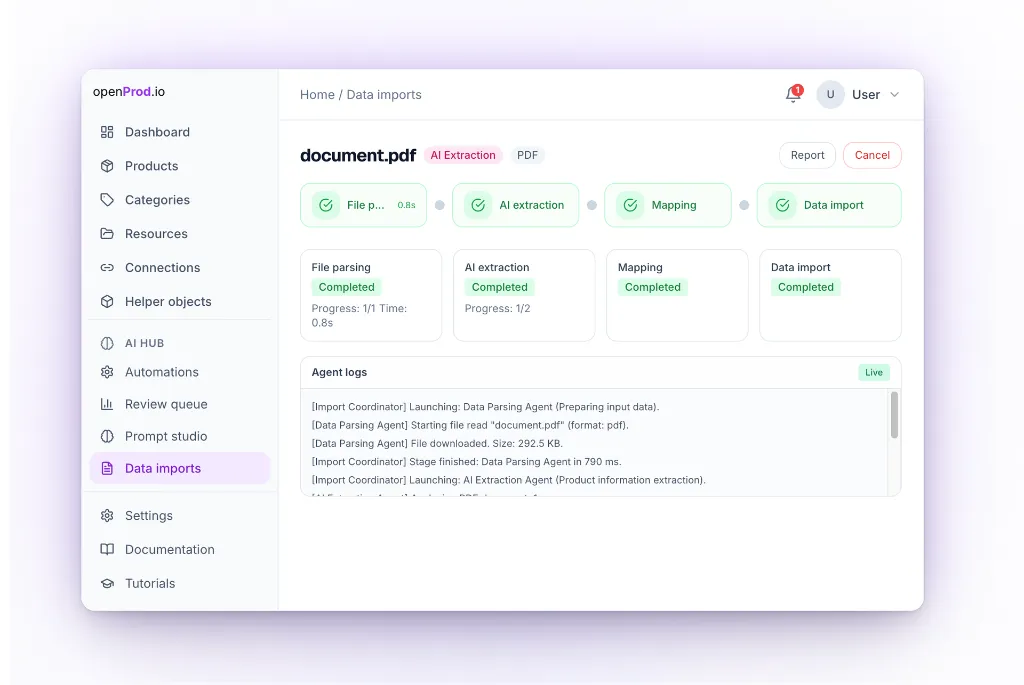Click the Helper objects cube icon
The width and height of the screenshot is (1024, 685).
(x=107, y=302)
